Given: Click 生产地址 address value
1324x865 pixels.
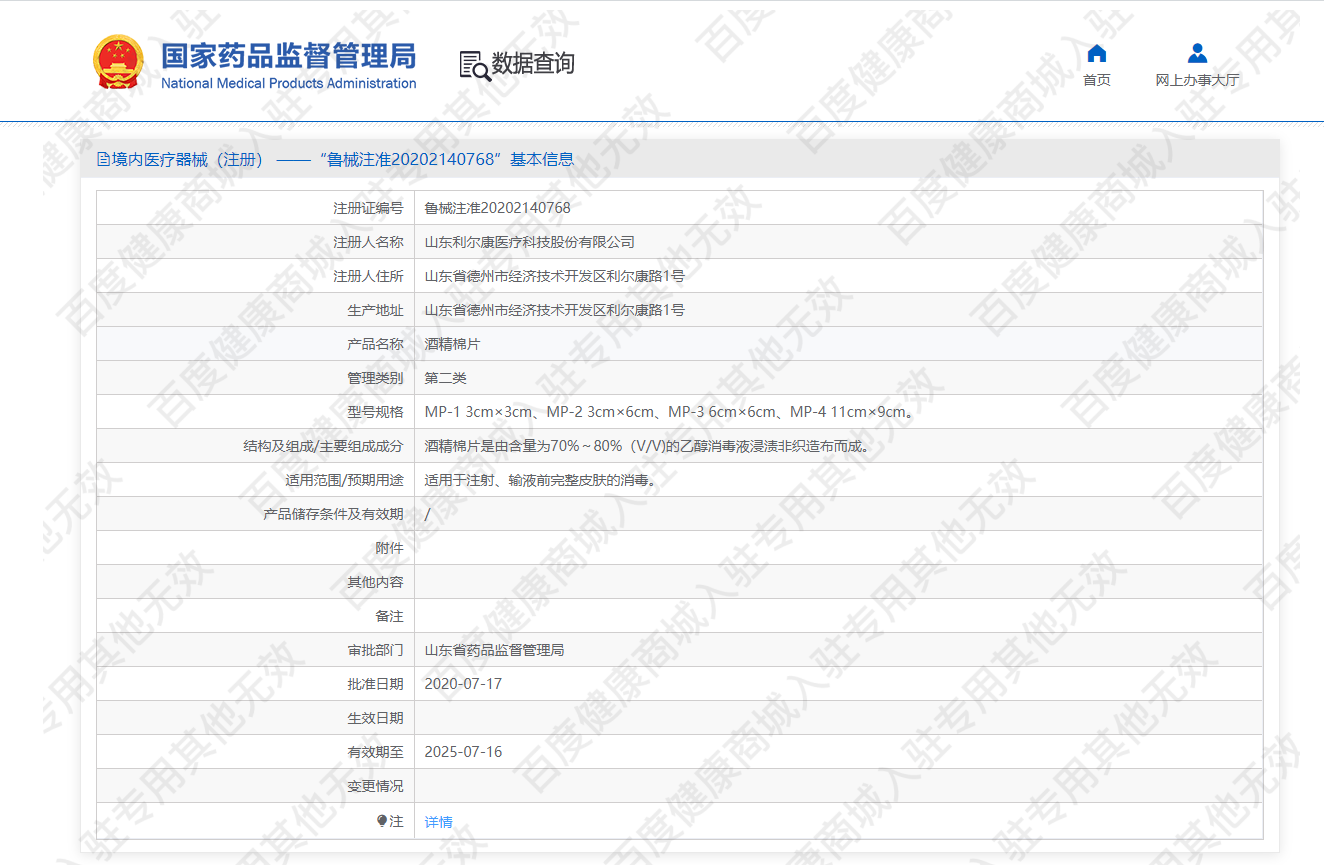Looking at the screenshot, I should 555,310.
